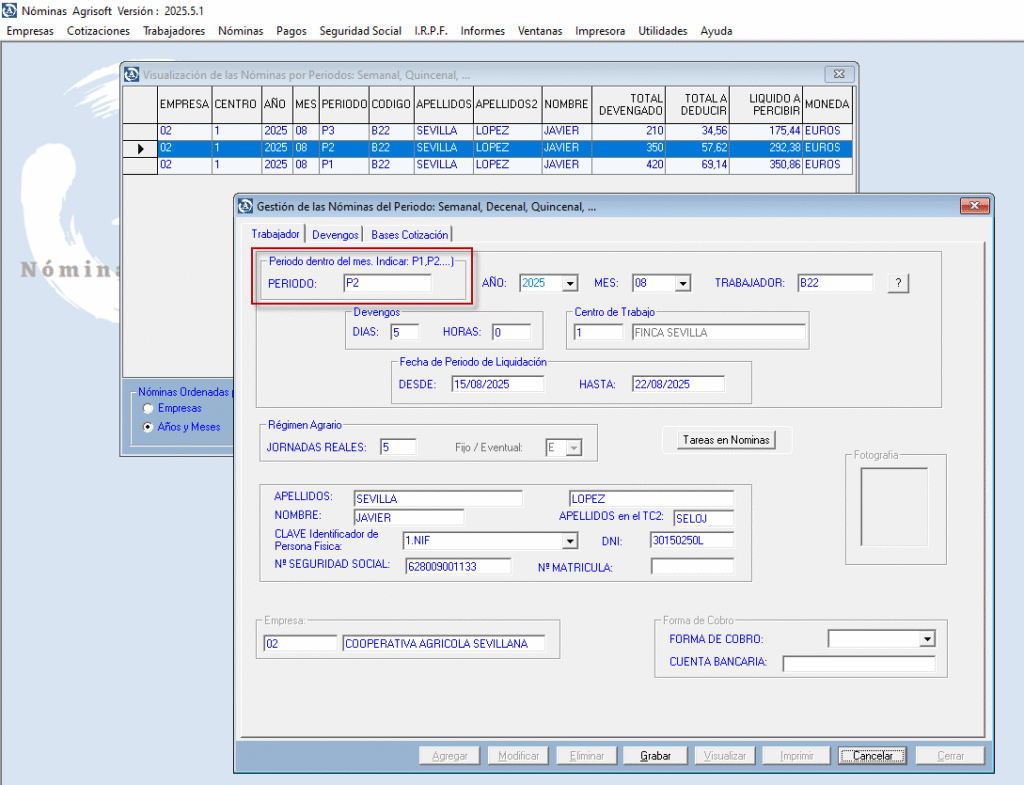Viewport: 1024px width, 785px height.
Task: Open the Seguridad Social menu
Action: [360, 31]
